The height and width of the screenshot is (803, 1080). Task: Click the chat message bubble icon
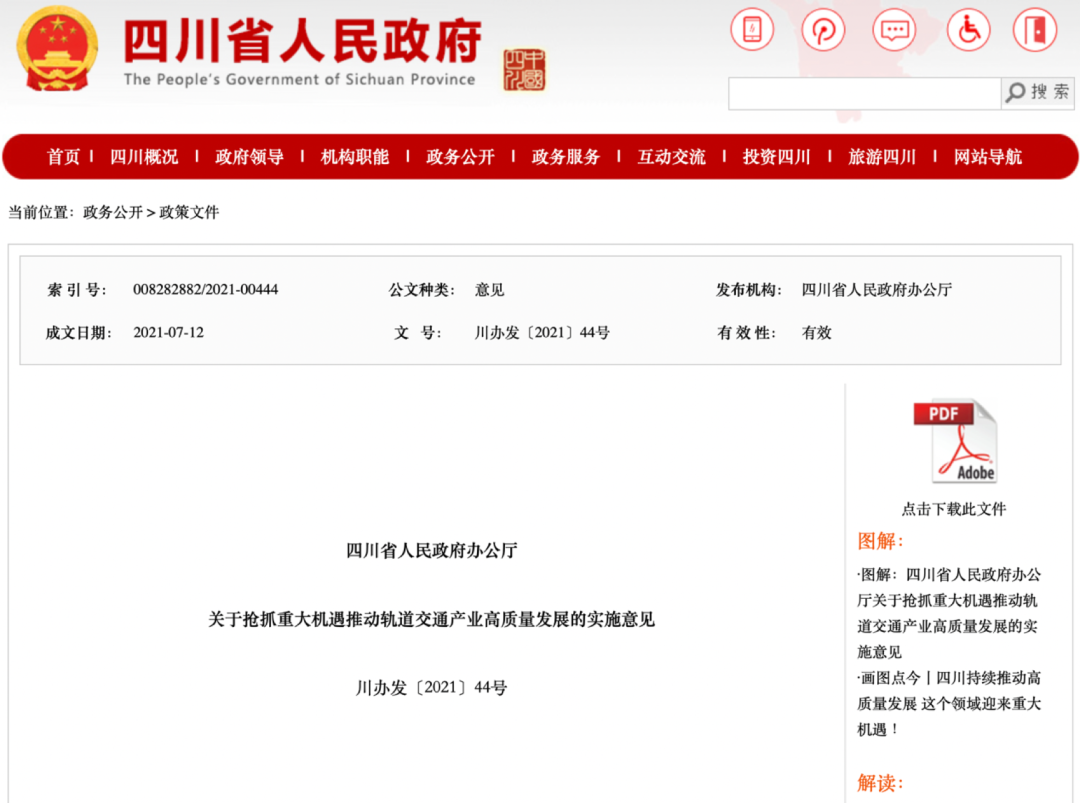(x=894, y=30)
